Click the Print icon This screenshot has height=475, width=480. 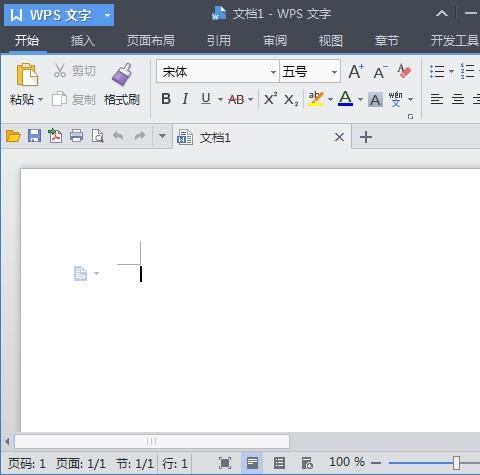click(76, 136)
